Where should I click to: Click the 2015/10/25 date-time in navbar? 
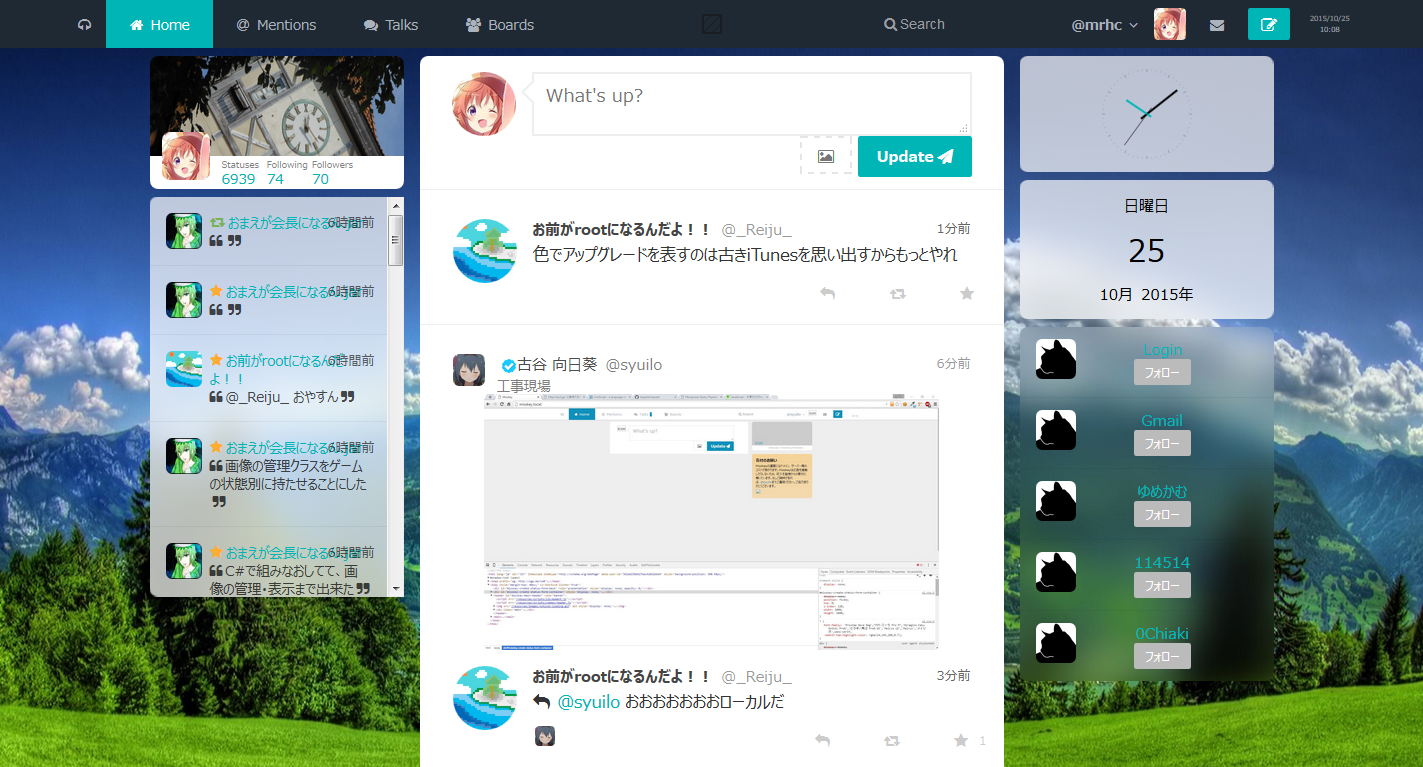pyautogui.click(x=1330, y=24)
